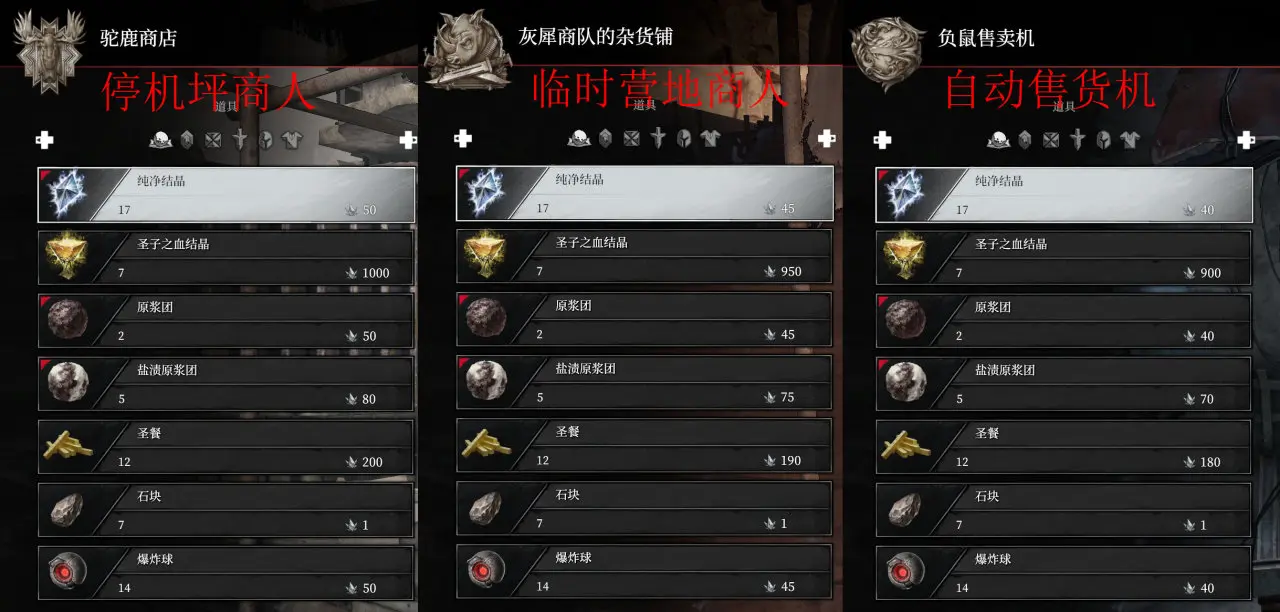Select helmet category icon in 灰犀商队的杂货铺

click(684, 138)
